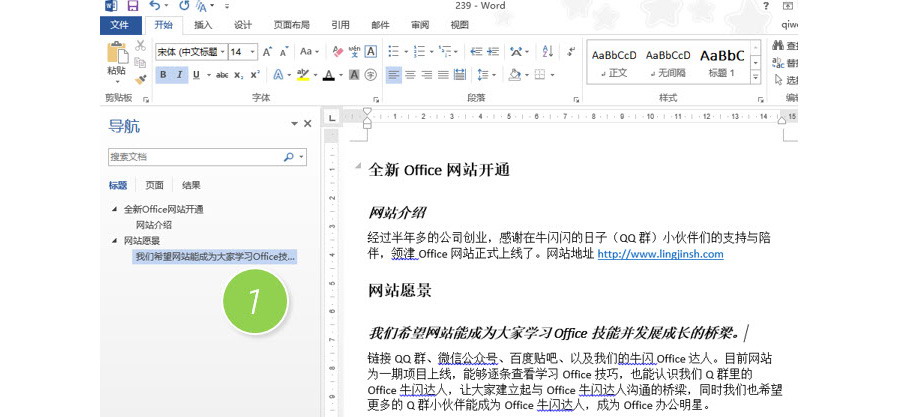The image size is (900, 417).
Task: Apply character border icon
Action: tap(371, 52)
